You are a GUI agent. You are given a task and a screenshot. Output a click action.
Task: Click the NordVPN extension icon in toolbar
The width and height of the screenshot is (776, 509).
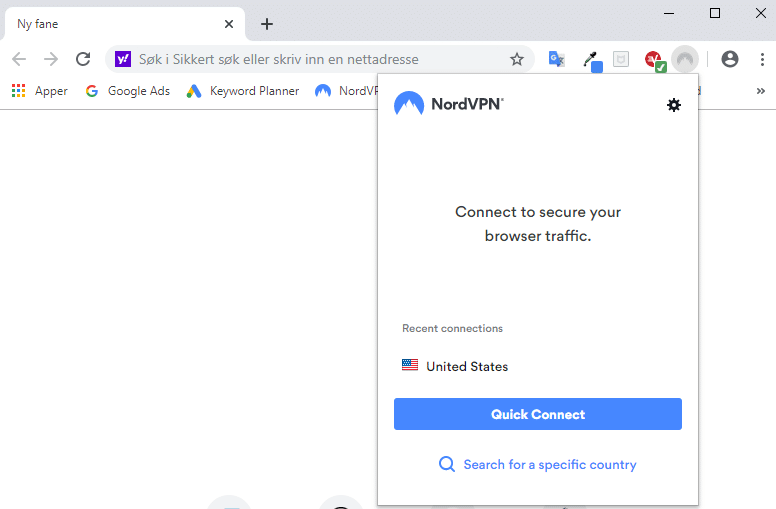(x=685, y=59)
